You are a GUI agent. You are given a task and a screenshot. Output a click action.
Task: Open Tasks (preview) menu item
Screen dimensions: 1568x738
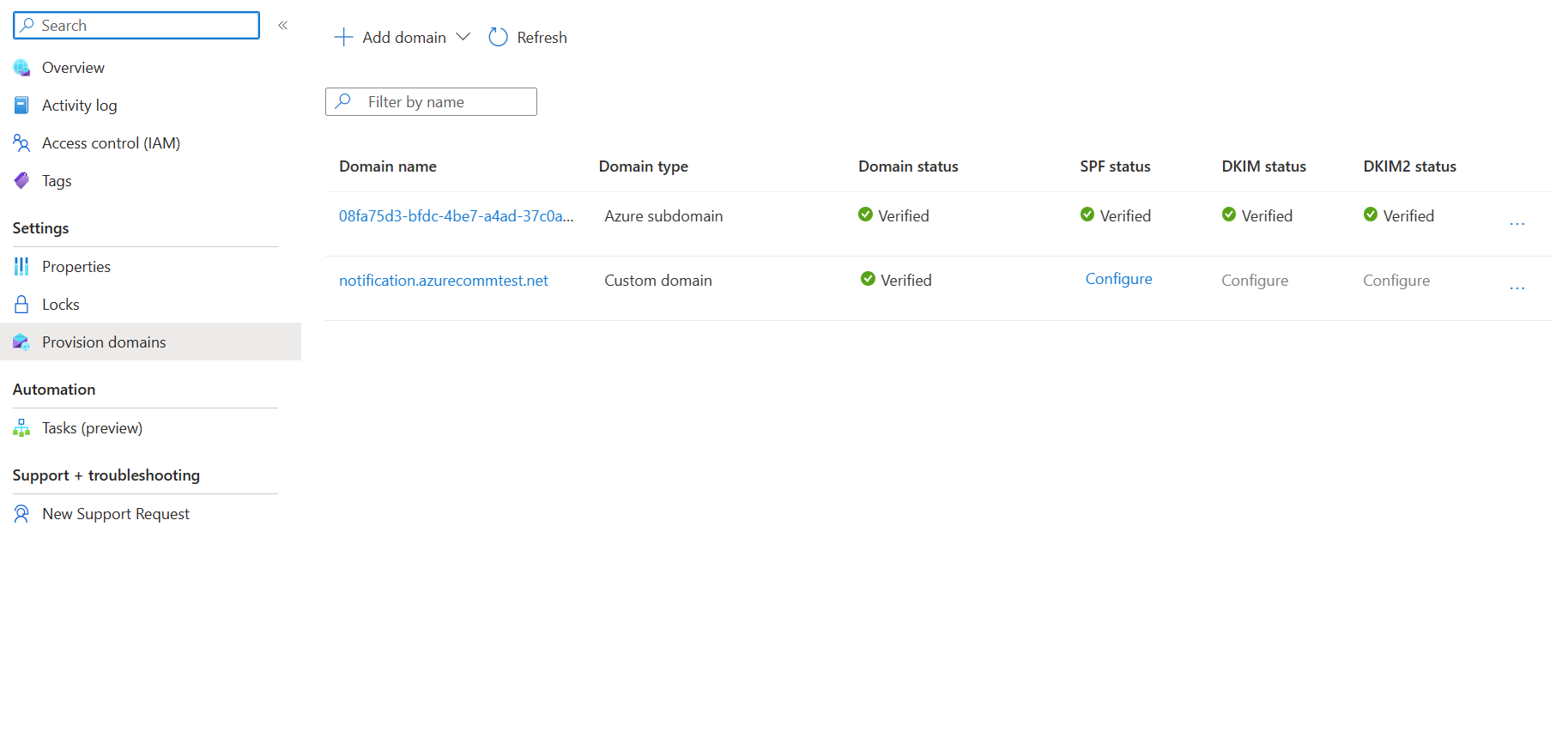tap(150, 428)
